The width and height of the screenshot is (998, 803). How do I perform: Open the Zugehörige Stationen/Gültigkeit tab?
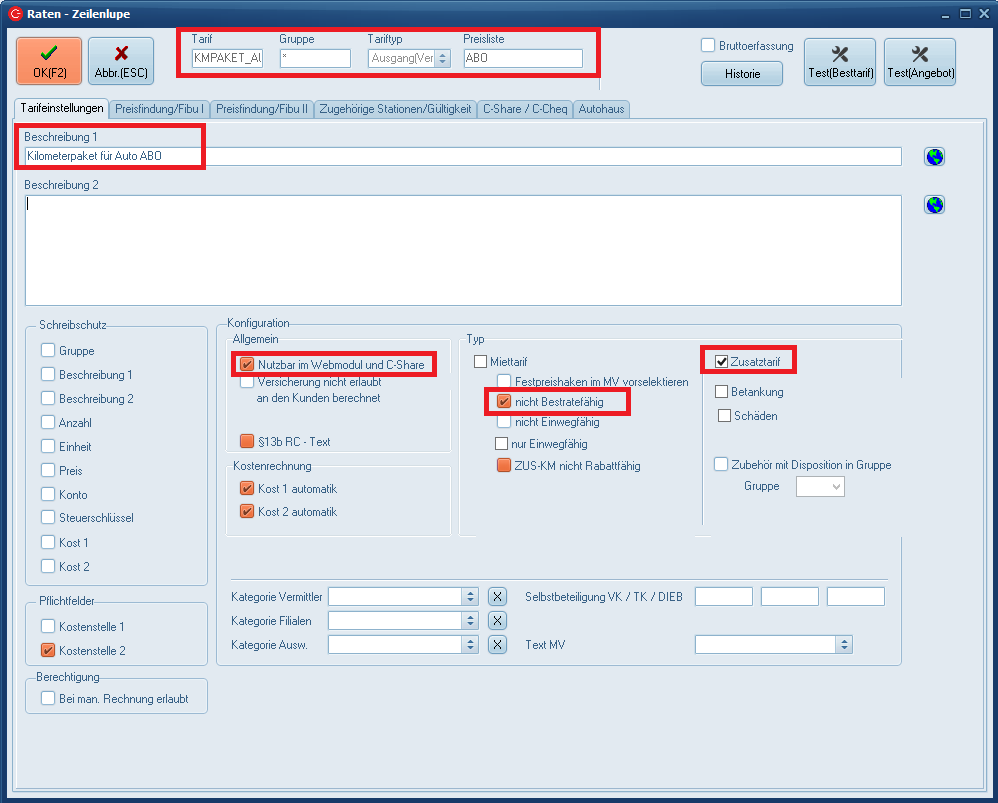click(395, 109)
